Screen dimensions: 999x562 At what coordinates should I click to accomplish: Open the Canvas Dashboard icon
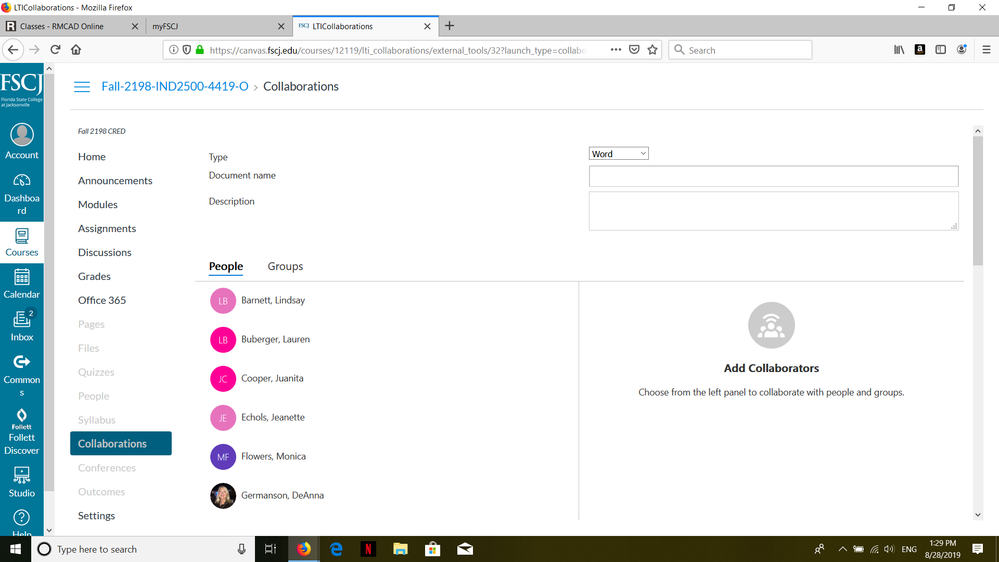coord(21,193)
